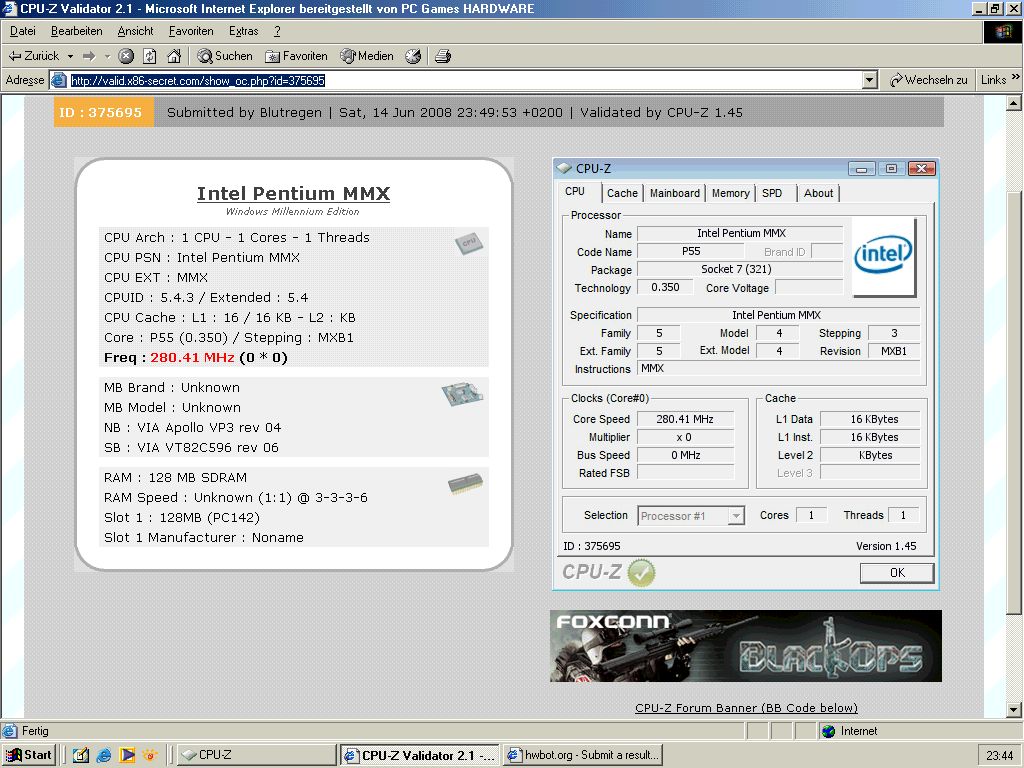The width and height of the screenshot is (1024, 768).
Task: Go back with the Zurück arrow
Action: click(x=33, y=56)
